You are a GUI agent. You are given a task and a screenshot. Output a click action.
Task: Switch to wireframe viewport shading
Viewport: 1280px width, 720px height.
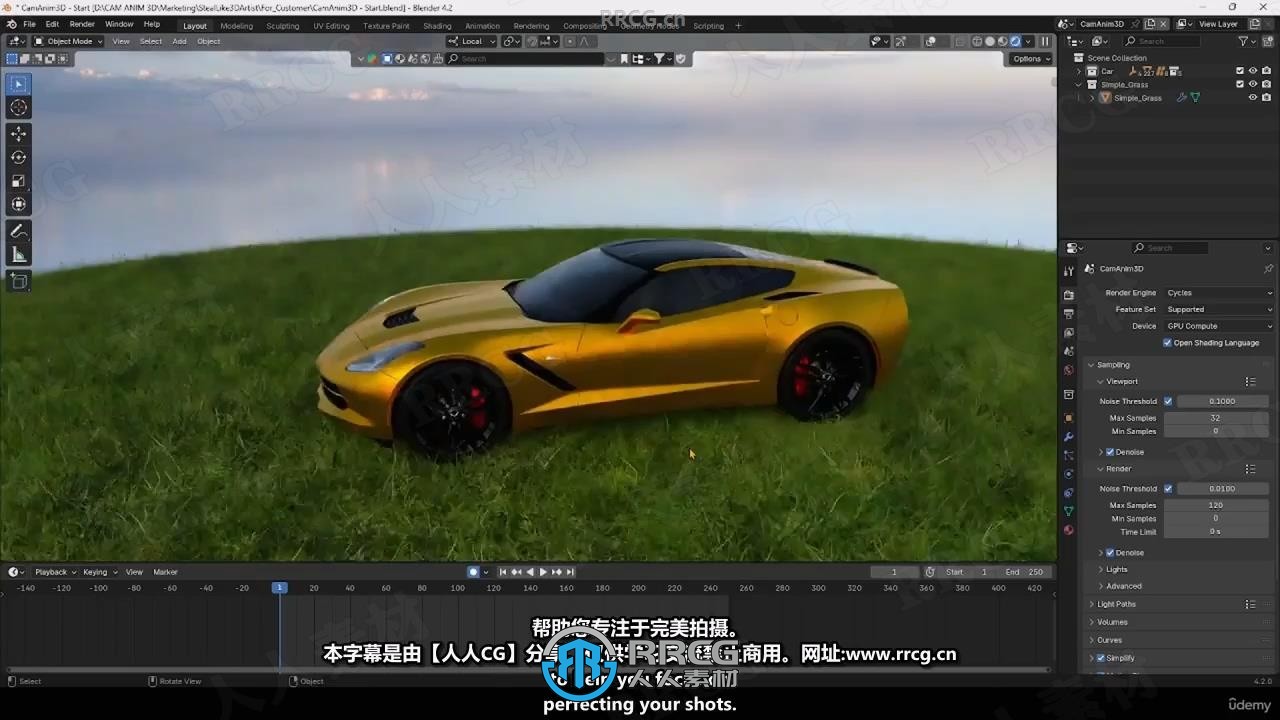(977, 42)
